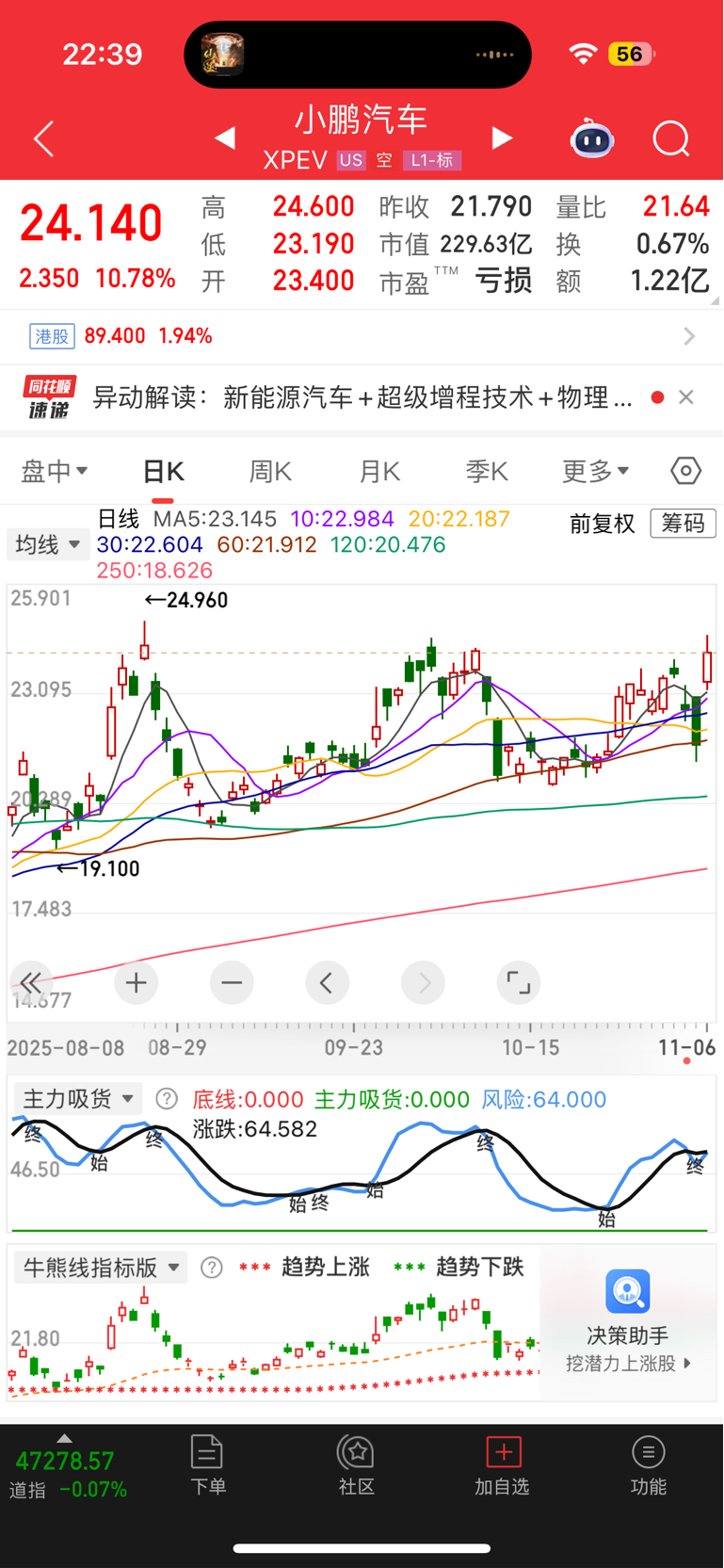Viewport: 724px width, 1568px height.
Task: Add stock via 加自选
Action: pos(503,1465)
